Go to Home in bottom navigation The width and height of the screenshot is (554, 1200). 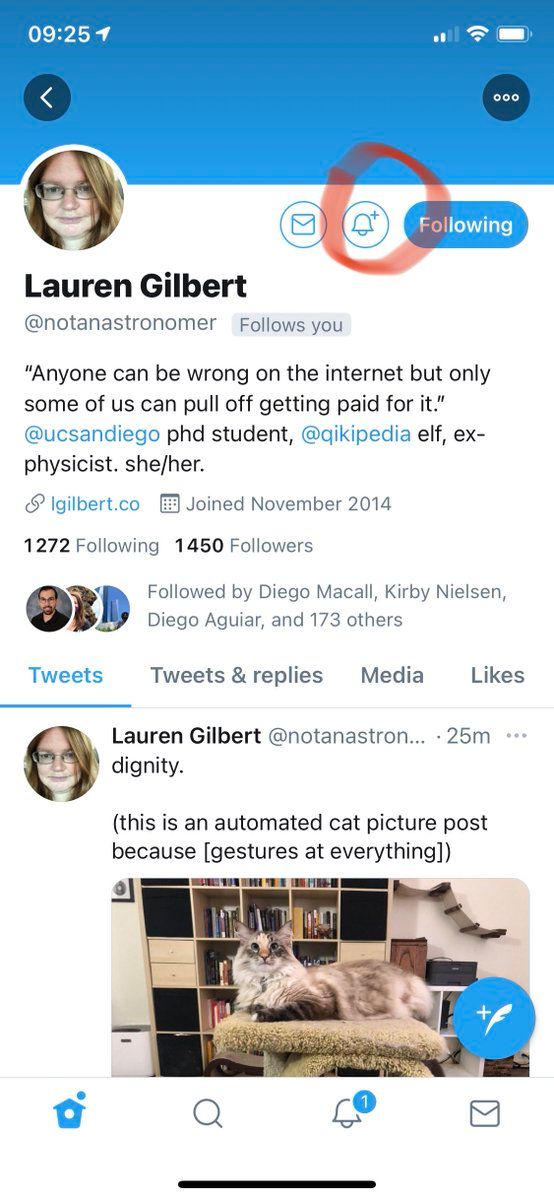click(x=69, y=1110)
